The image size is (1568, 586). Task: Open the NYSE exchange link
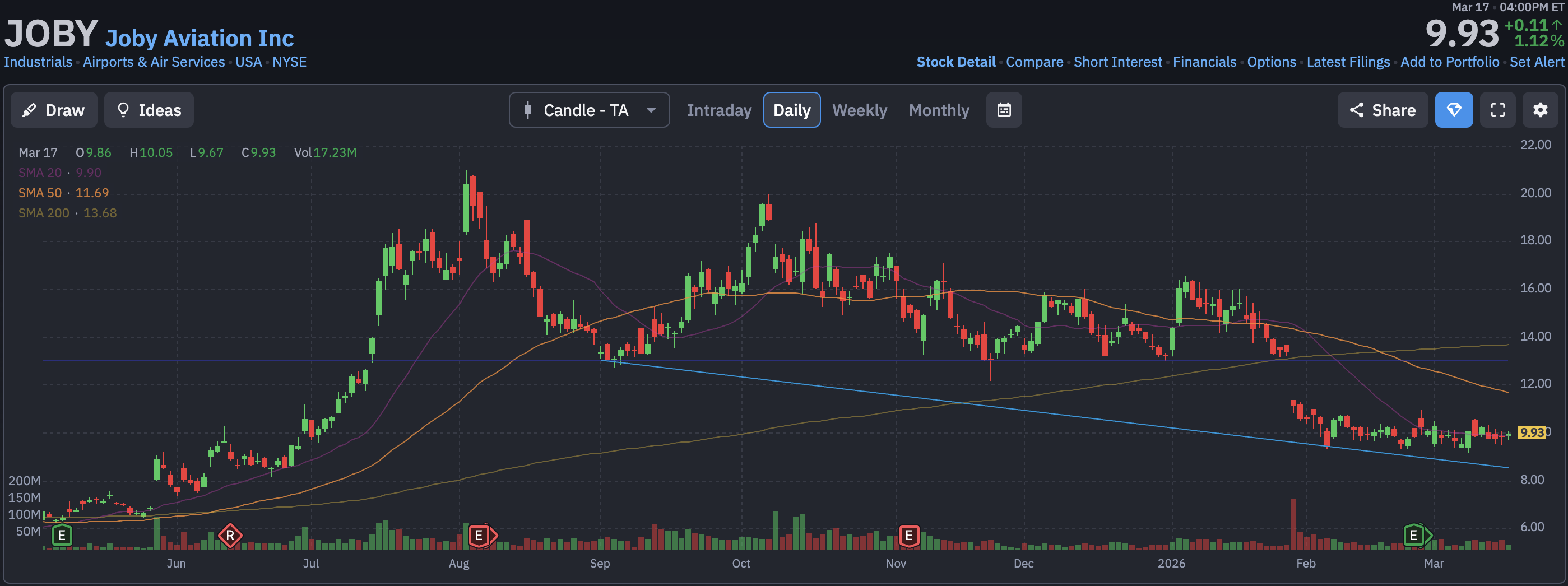pos(289,62)
